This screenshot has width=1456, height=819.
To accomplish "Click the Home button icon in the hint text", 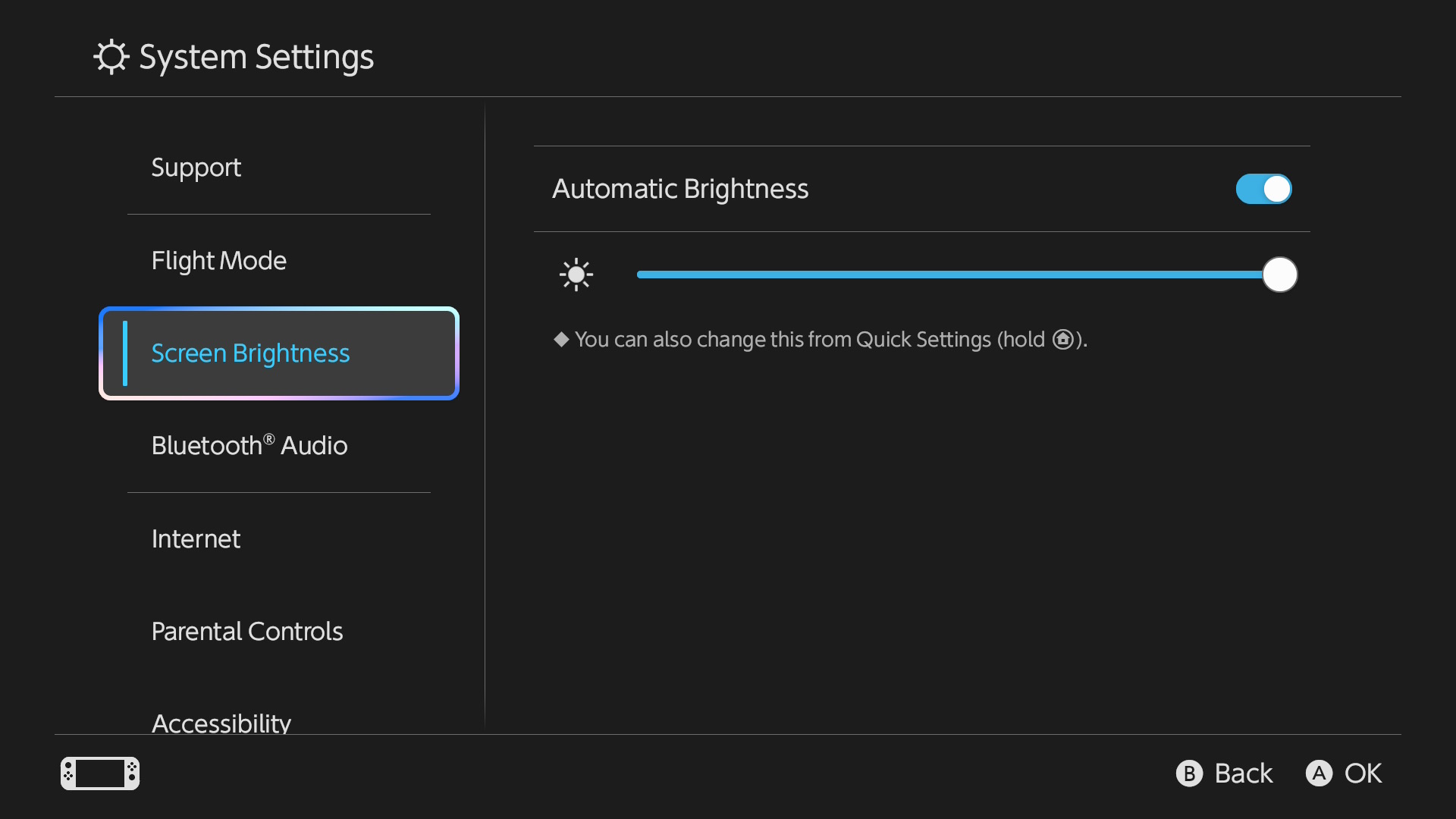I will (x=1062, y=340).
